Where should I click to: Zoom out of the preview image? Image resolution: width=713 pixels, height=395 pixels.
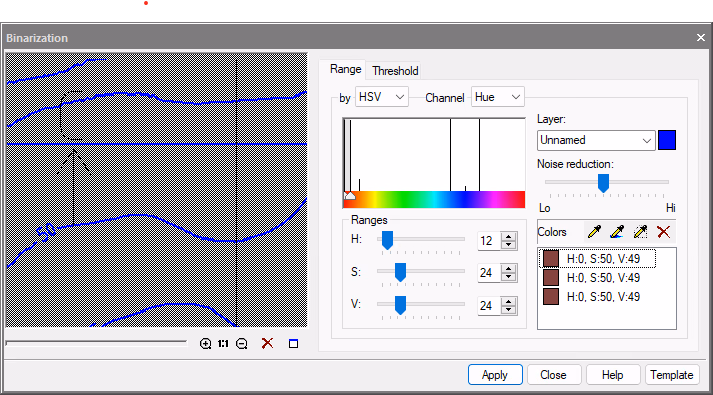[x=241, y=344]
